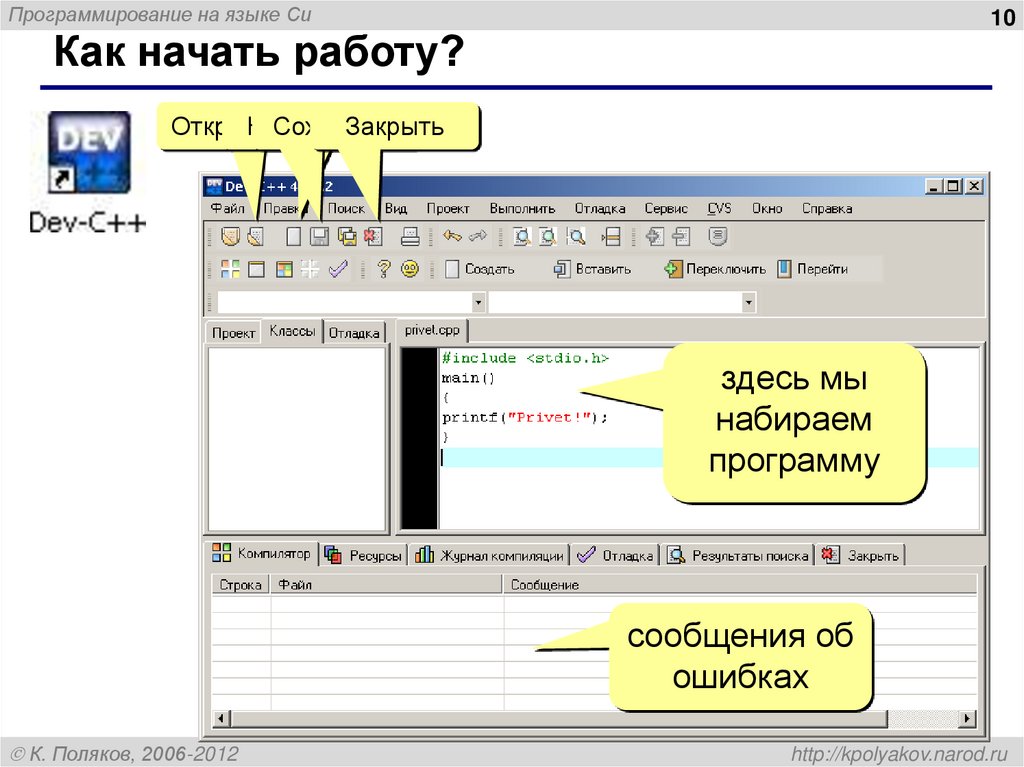Click the window-shaped Run icon
The width and height of the screenshot is (1024, 767).
pos(257,269)
